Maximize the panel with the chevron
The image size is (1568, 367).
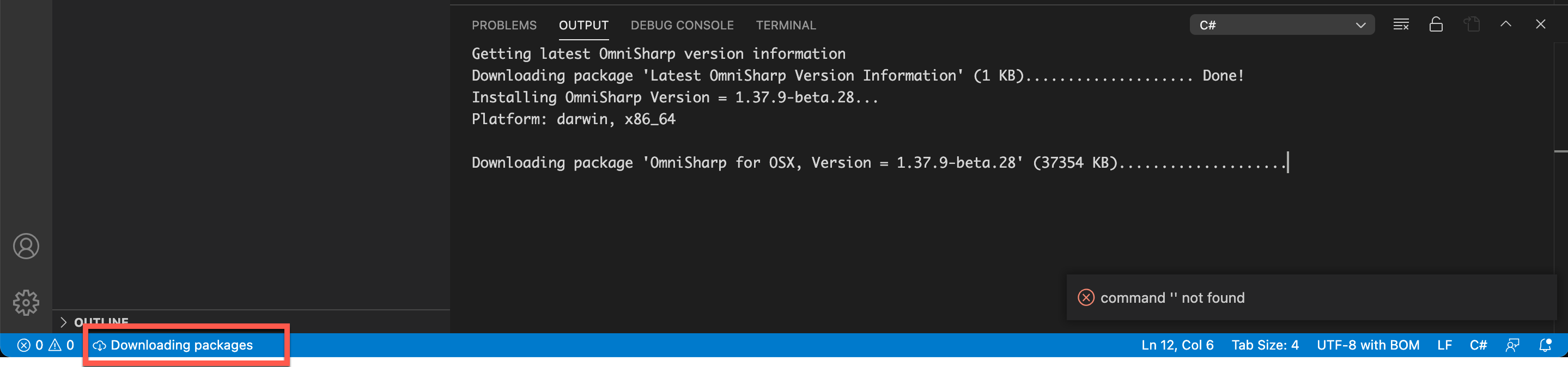coord(1505,25)
